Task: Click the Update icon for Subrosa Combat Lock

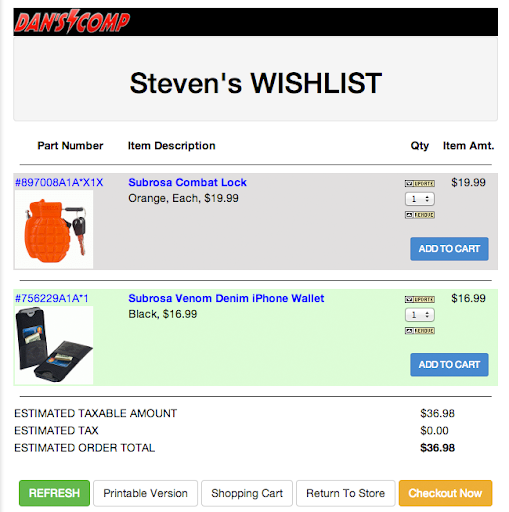Action: pos(420,183)
